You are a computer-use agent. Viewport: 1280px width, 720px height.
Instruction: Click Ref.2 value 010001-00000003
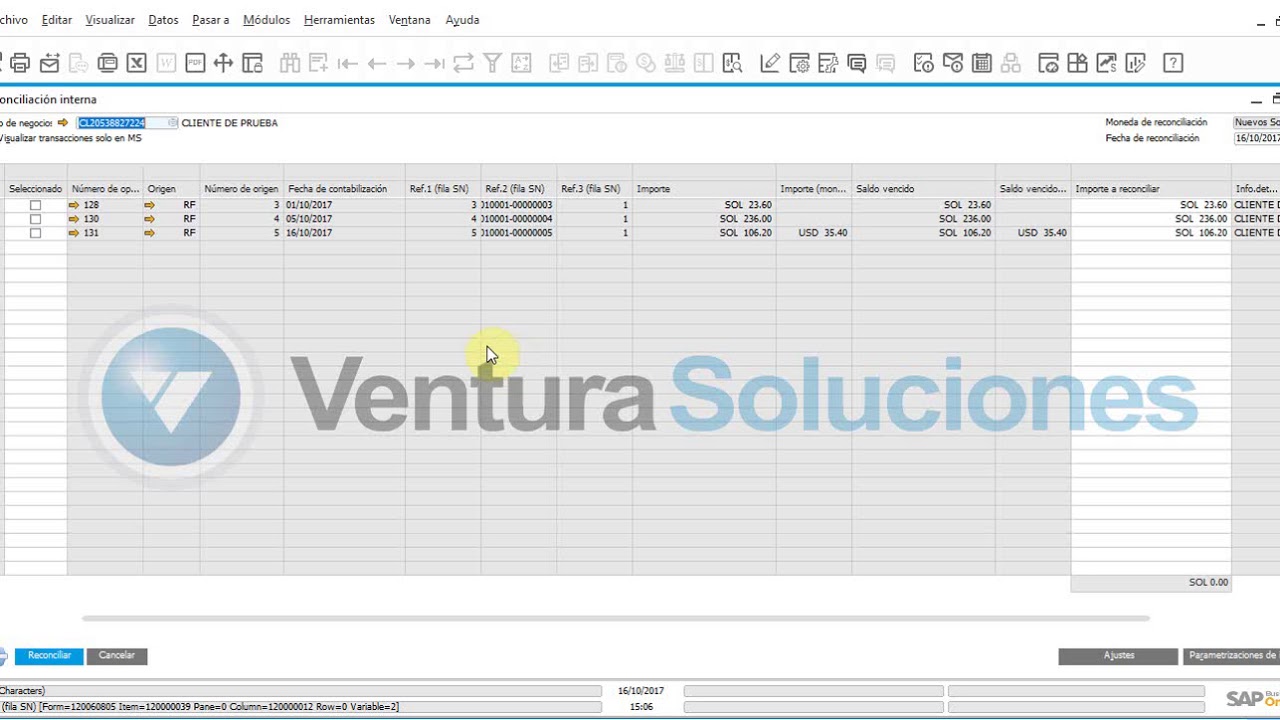(x=518, y=205)
